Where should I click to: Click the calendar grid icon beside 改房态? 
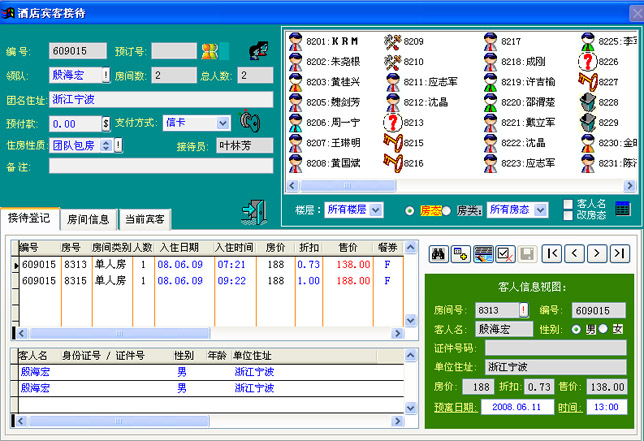coord(623,209)
